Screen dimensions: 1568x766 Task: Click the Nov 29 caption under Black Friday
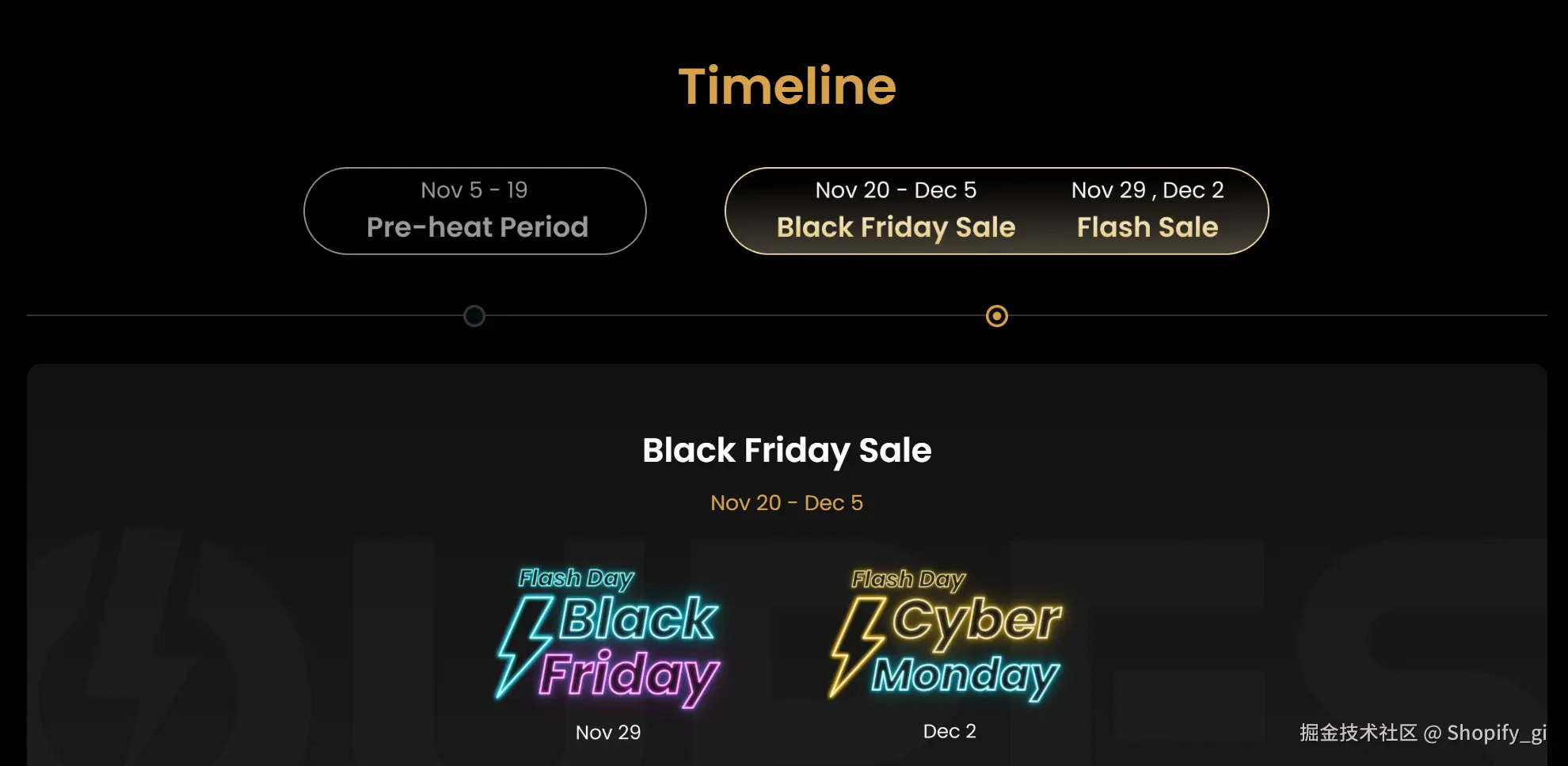pyautogui.click(x=608, y=732)
